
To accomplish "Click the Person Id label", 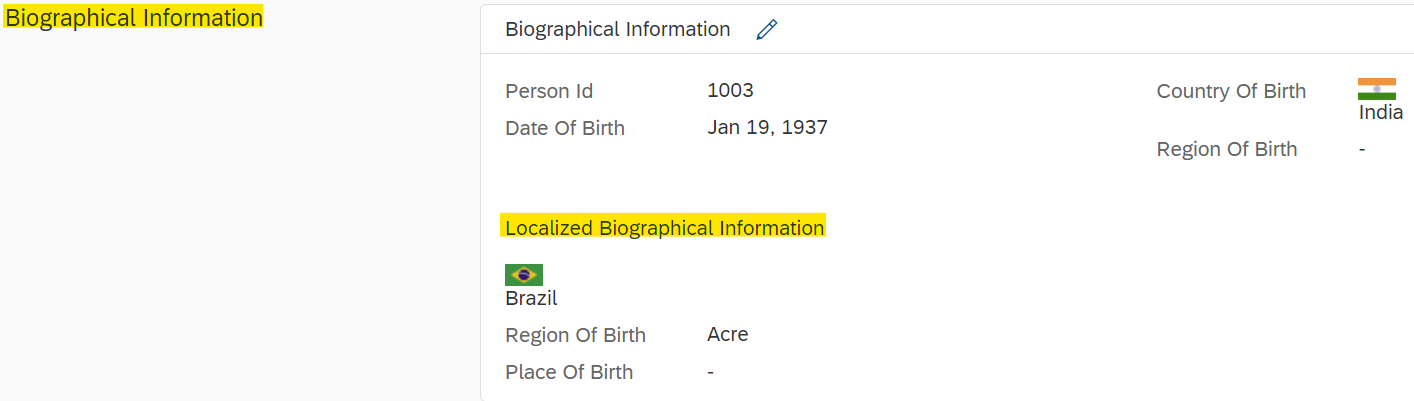I will 549,91.
